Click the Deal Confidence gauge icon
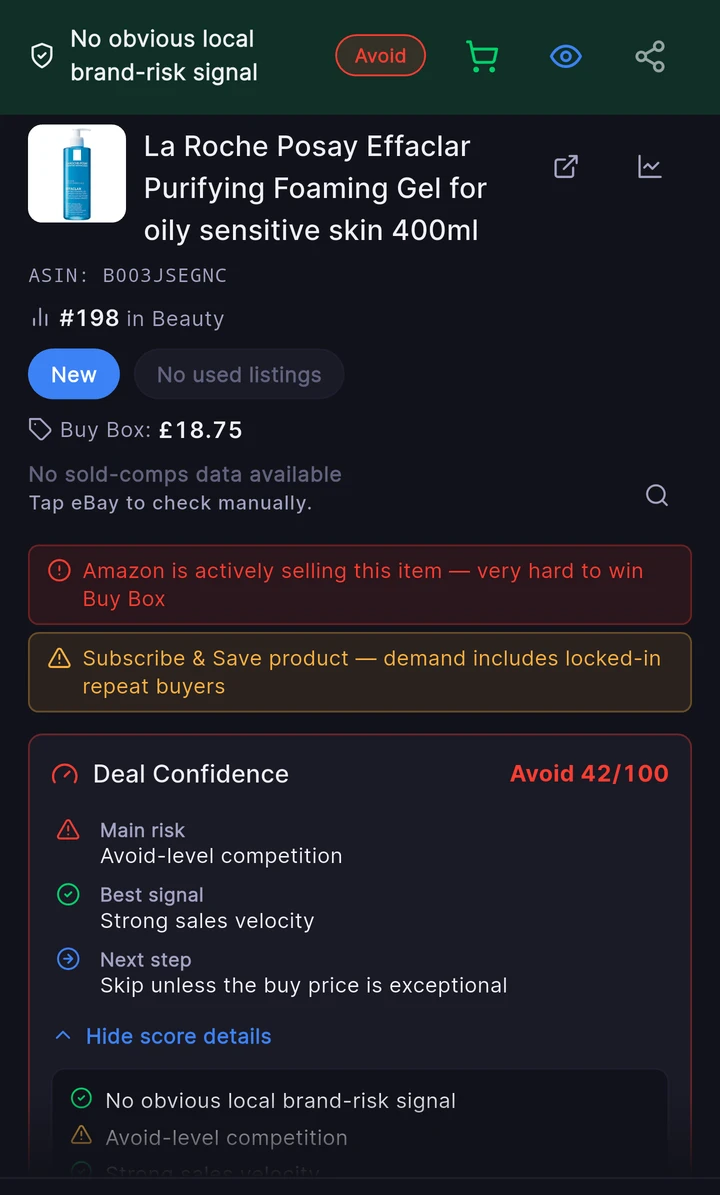The height and width of the screenshot is (1195, 720). click(x=65, y=774)
